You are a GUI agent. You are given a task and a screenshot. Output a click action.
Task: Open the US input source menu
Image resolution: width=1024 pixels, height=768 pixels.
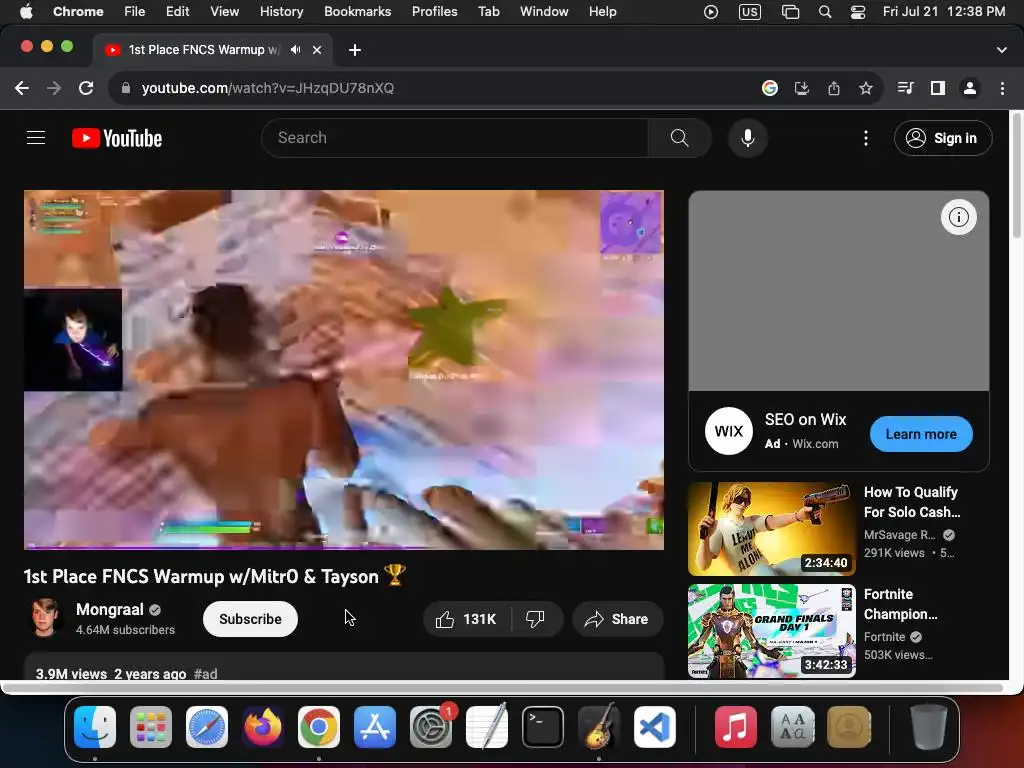click(x=750, y=12)
